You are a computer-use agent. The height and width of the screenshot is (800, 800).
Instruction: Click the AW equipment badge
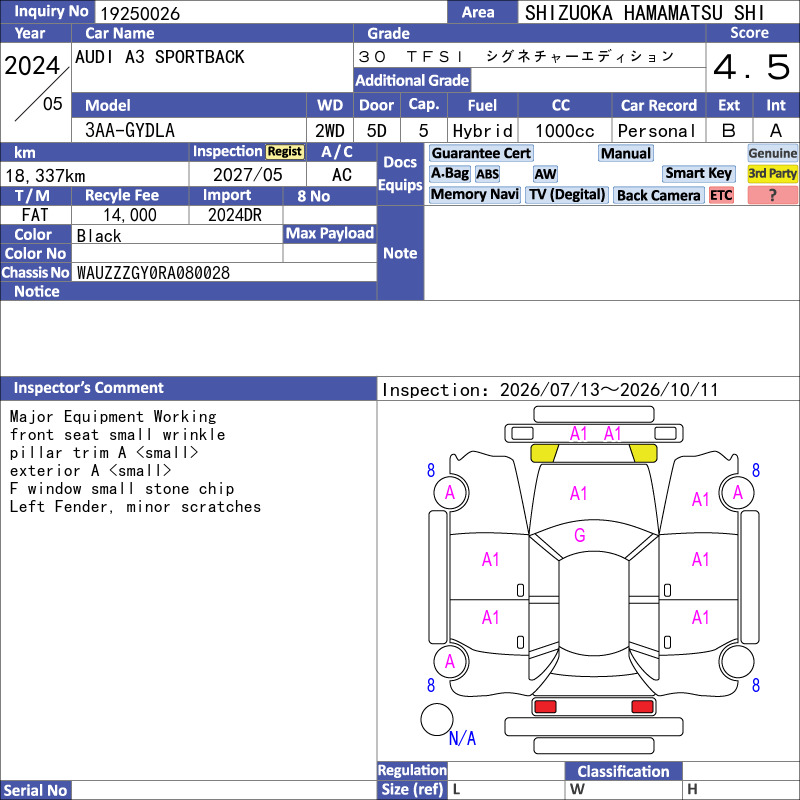(545, 174)
